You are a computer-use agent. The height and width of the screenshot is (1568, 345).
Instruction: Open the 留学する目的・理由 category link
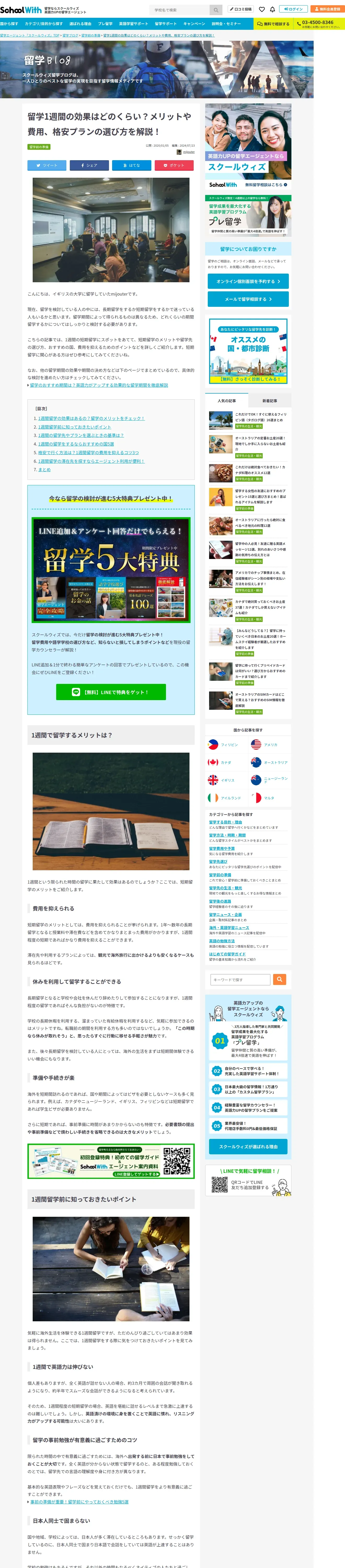[x=226, y=822]
